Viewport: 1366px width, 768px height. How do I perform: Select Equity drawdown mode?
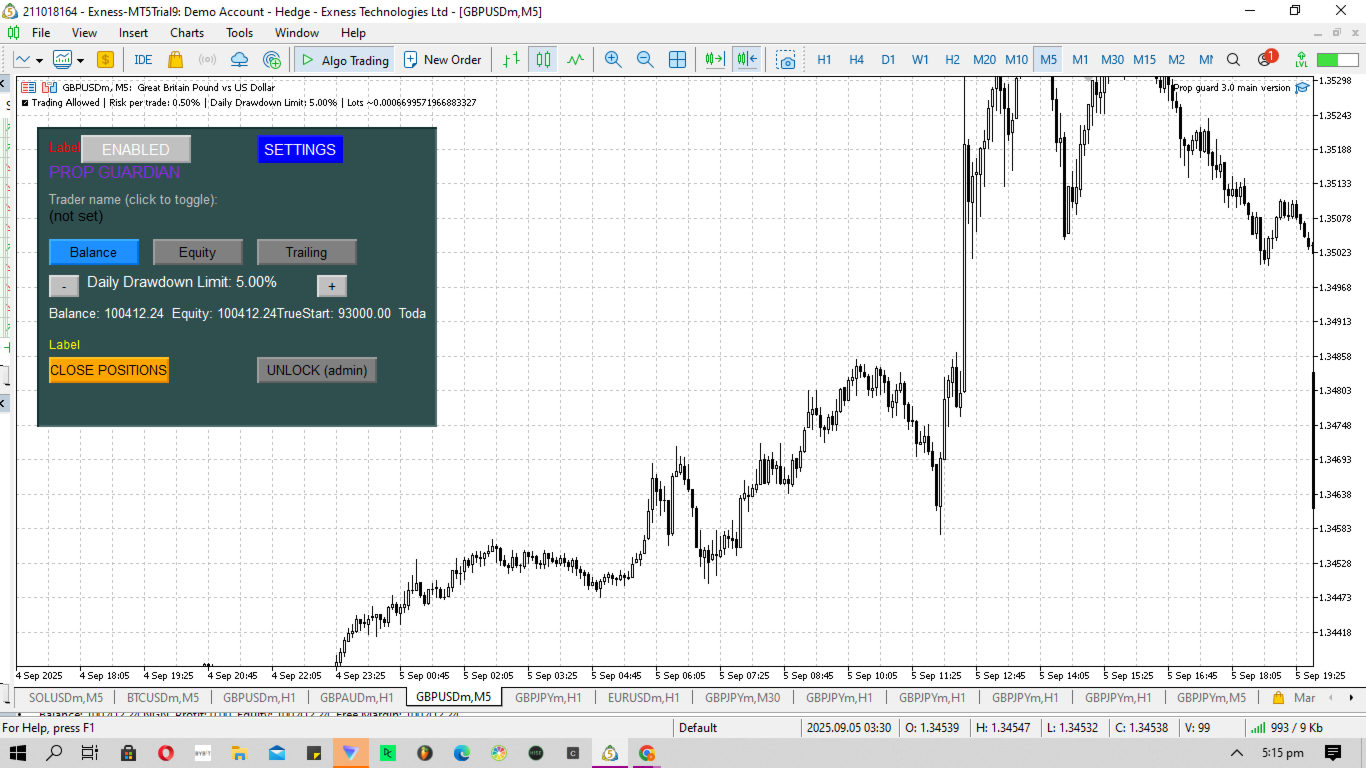pos(197,252)
